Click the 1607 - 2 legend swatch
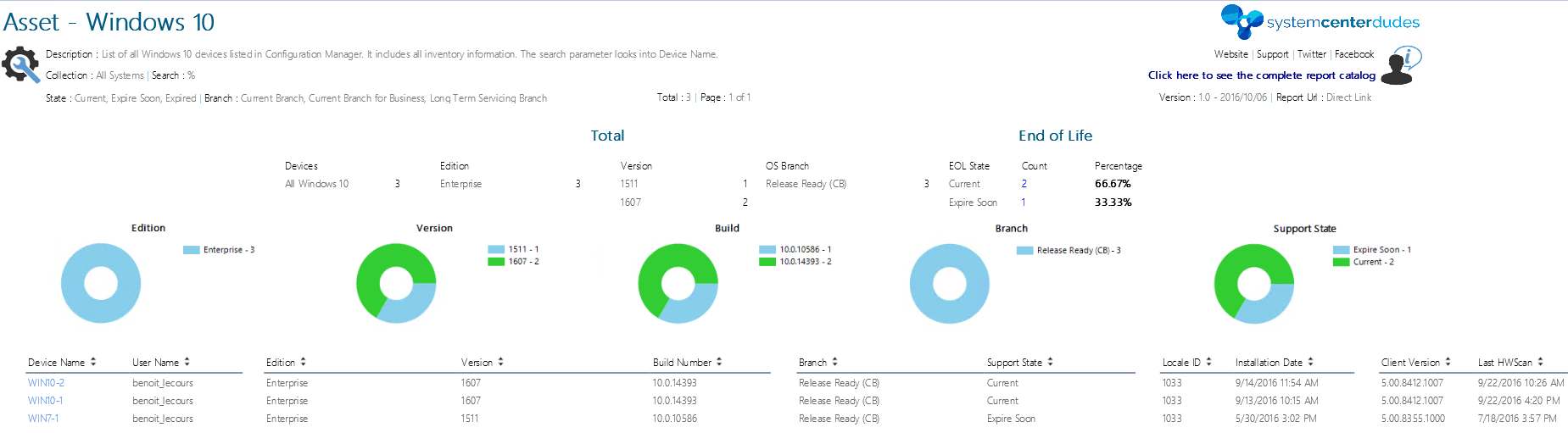The image size is (1568, 433). 496,262
